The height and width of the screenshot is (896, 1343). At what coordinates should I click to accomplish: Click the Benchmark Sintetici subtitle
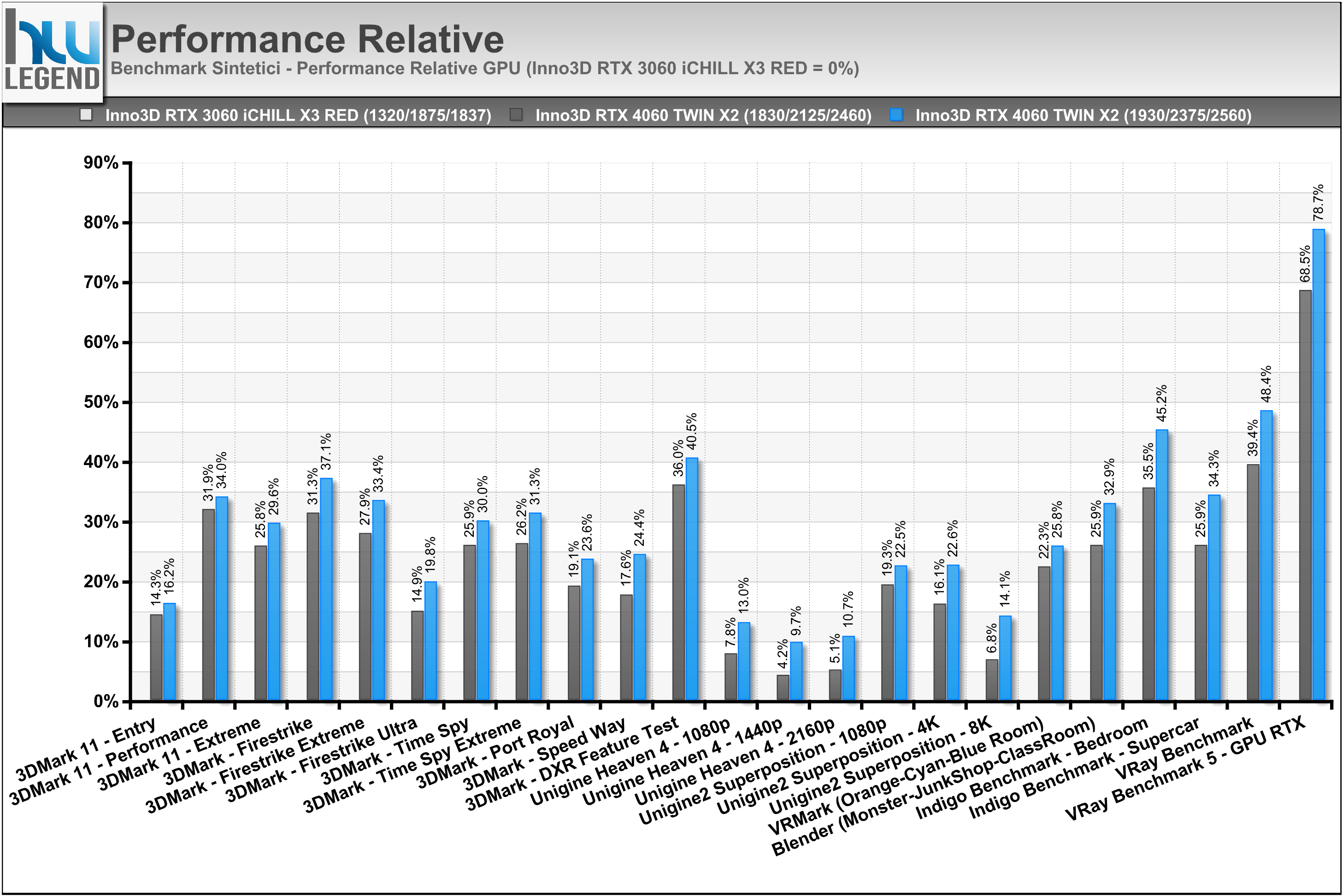484,69
